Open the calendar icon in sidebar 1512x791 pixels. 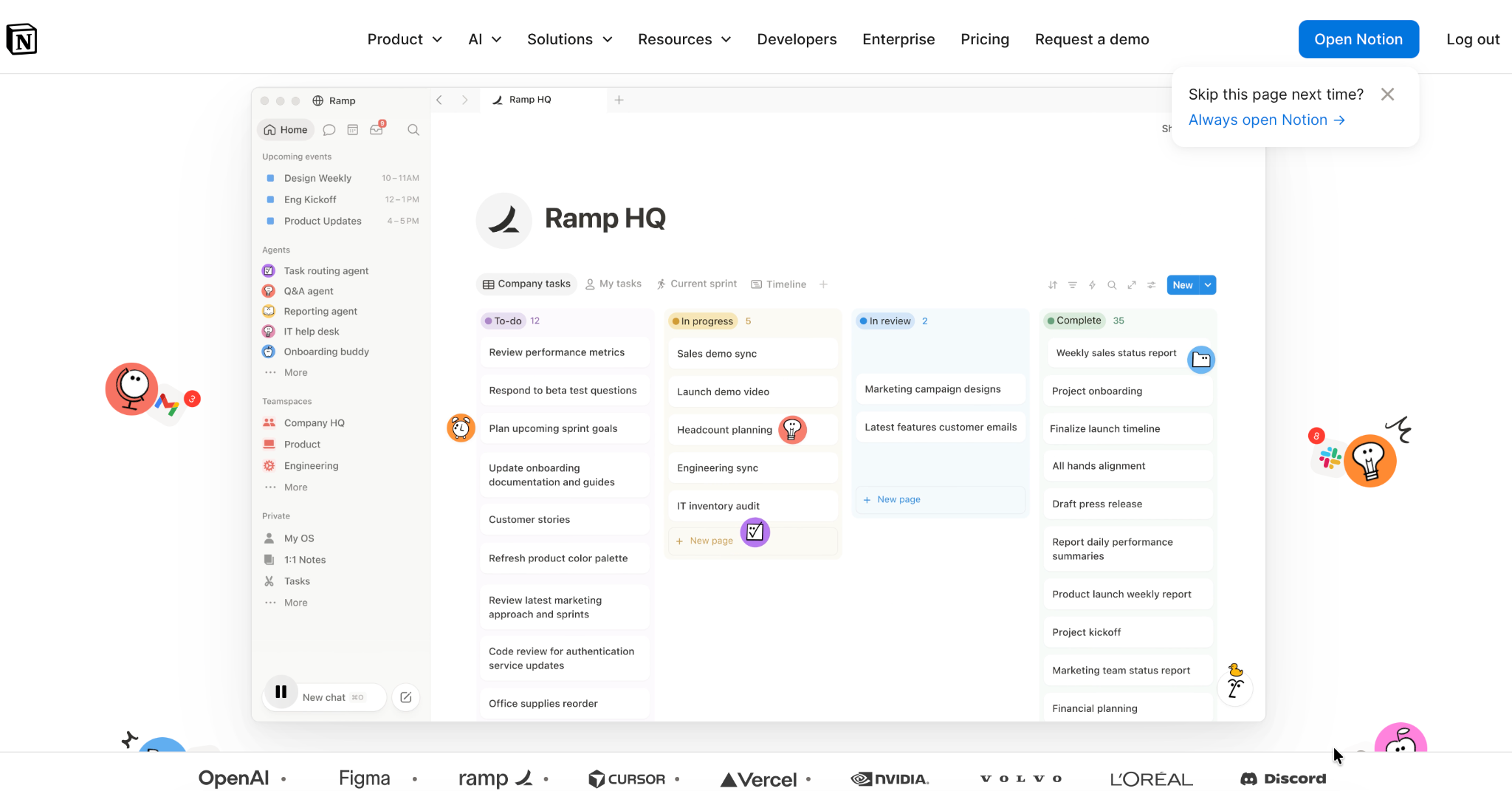[x=353, y=130]
